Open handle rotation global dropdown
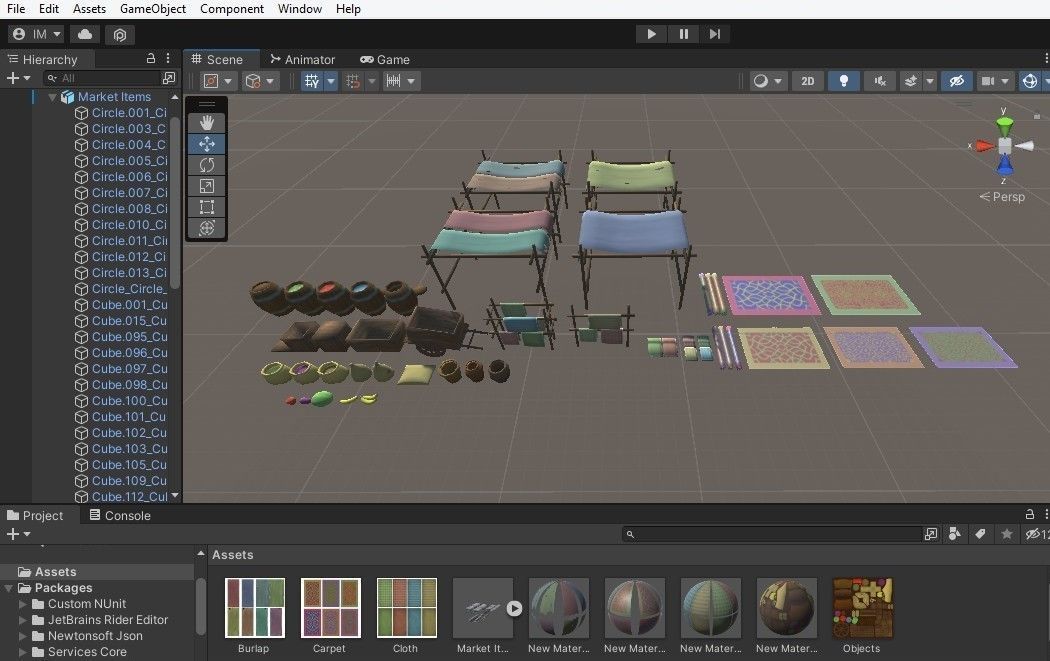Viewport: 1050px width, 661px height. click(260, 81)
